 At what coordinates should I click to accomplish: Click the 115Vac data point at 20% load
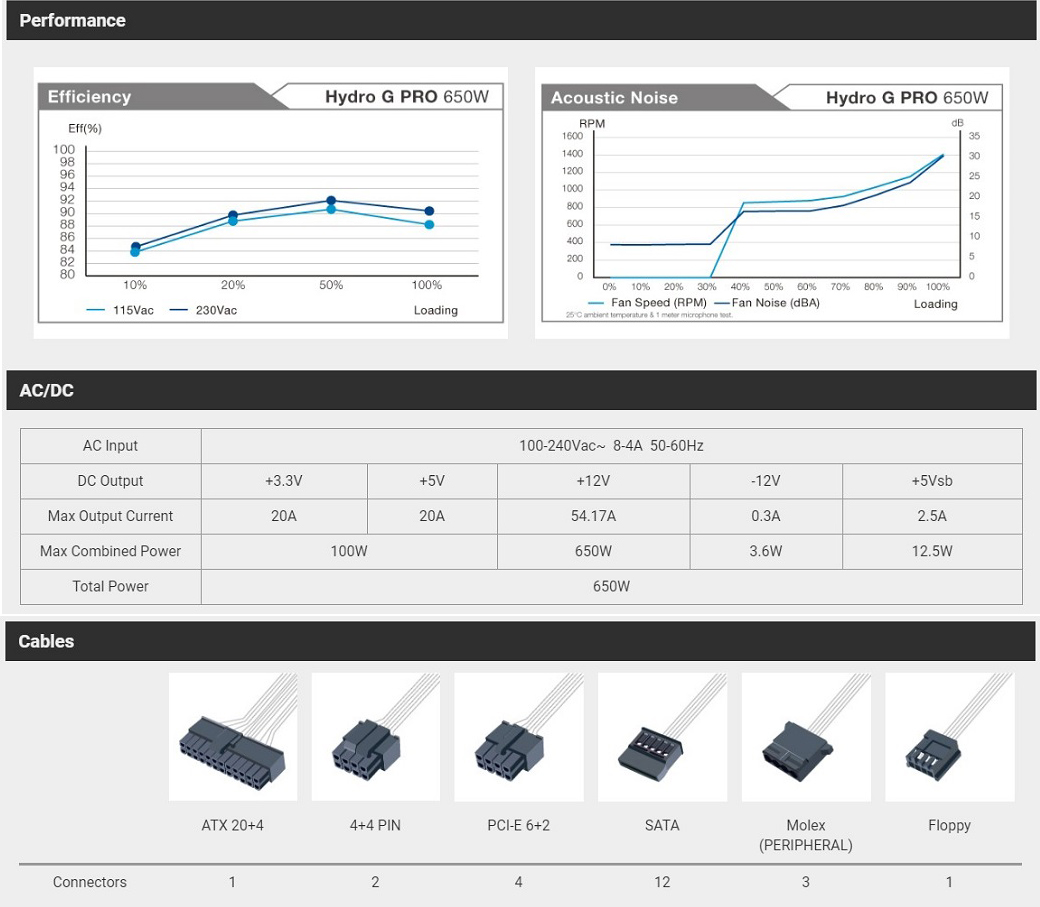233,221
